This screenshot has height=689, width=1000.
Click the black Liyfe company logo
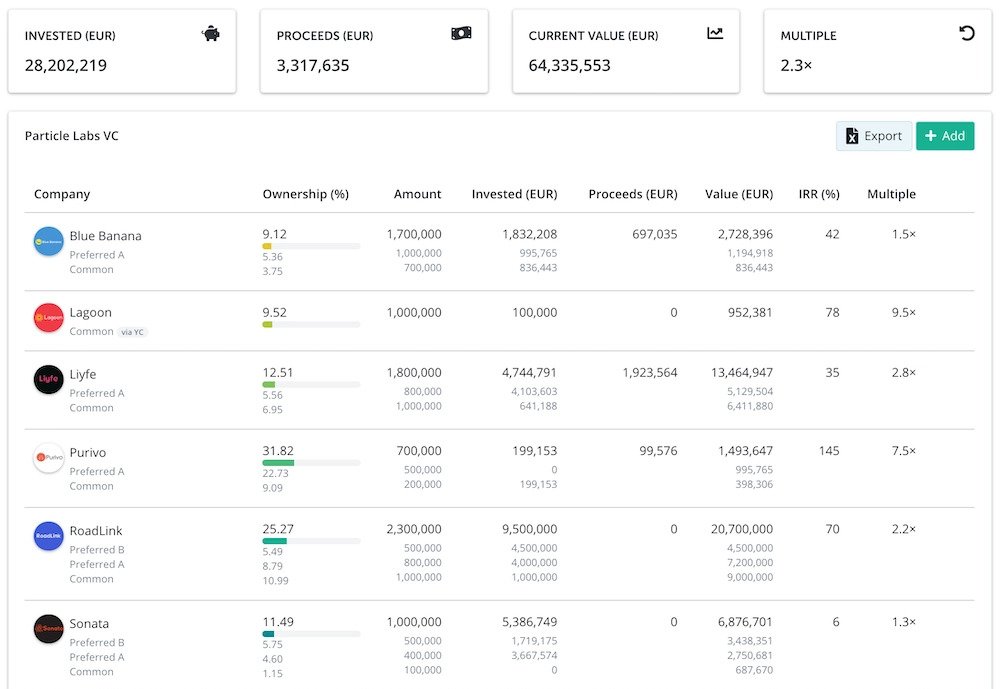[49, 380]
